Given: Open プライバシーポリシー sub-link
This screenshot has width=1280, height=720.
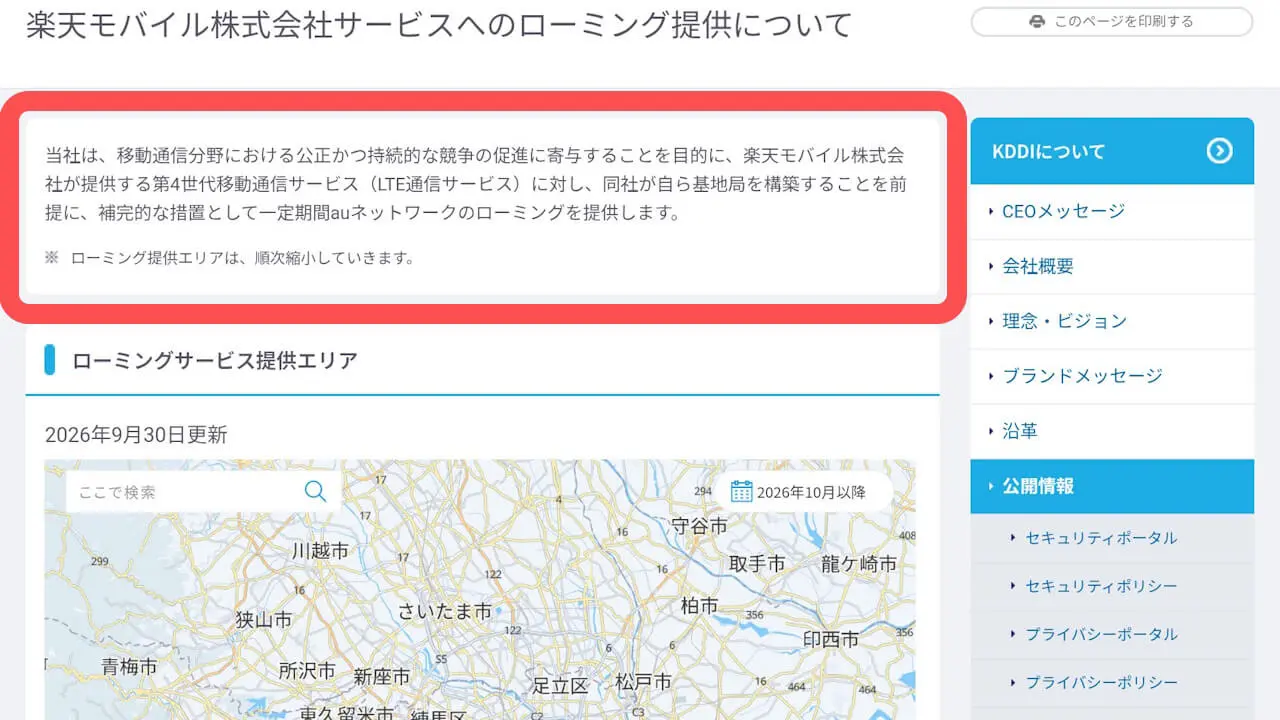Looking at the screenshot, I should (1112, 682).
